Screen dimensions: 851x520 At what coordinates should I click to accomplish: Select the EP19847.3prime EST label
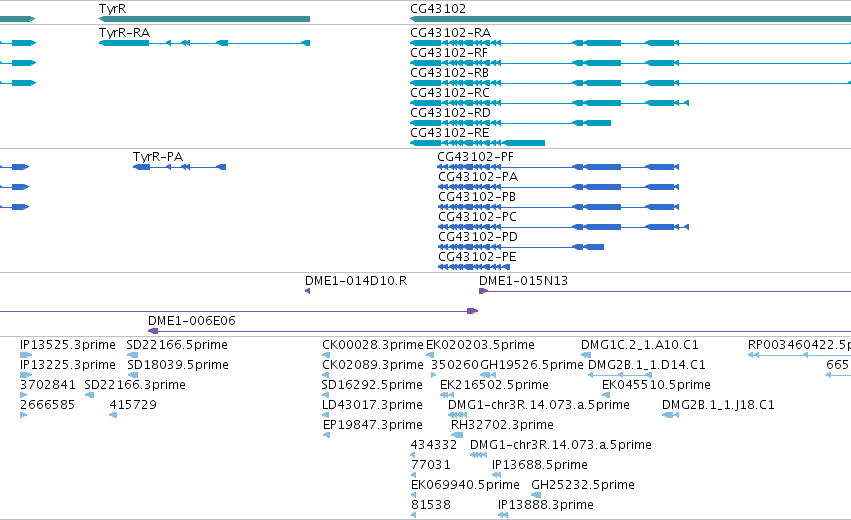(x=372, y=425)
